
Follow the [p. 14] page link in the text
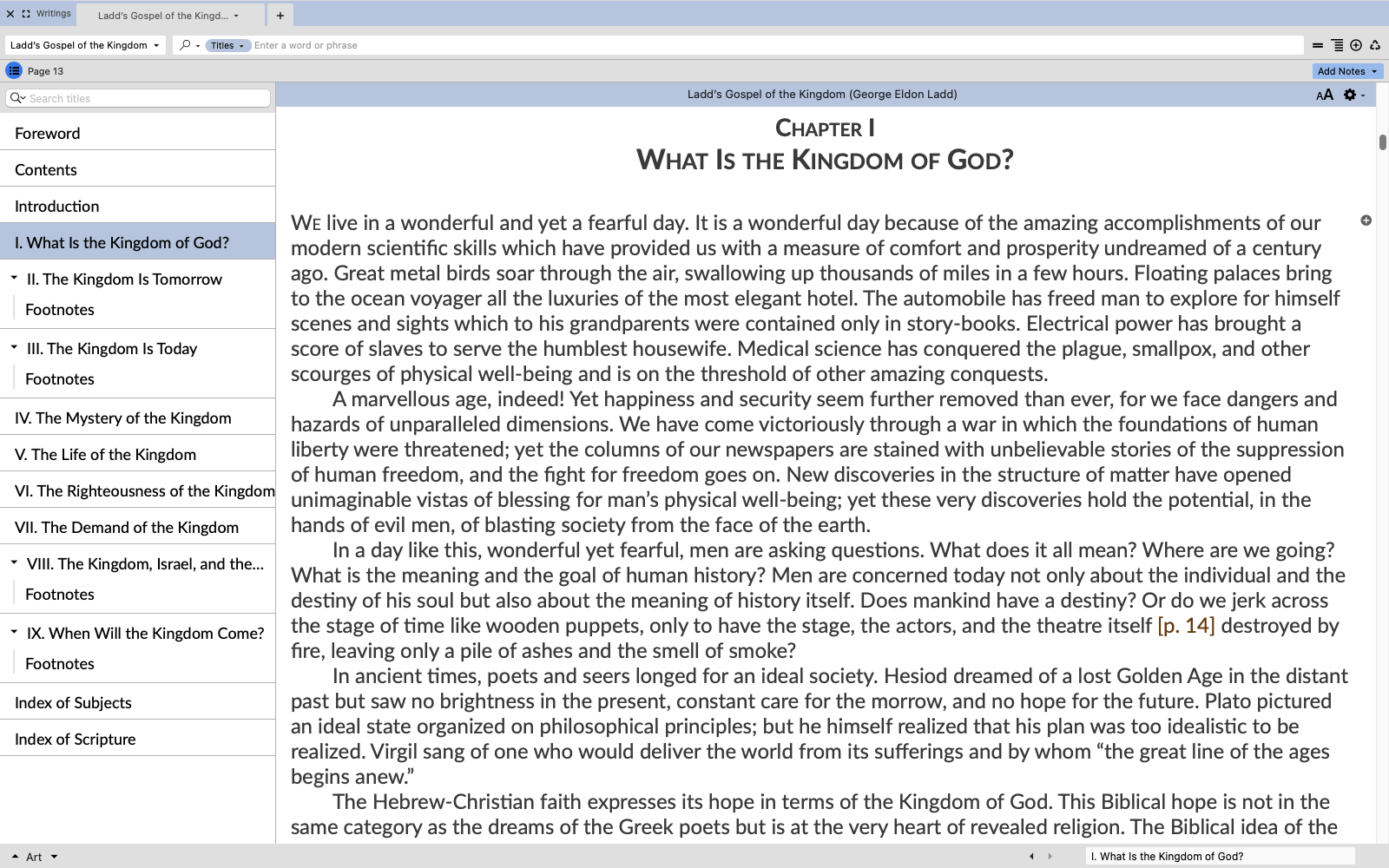(x=1186, y=626)
